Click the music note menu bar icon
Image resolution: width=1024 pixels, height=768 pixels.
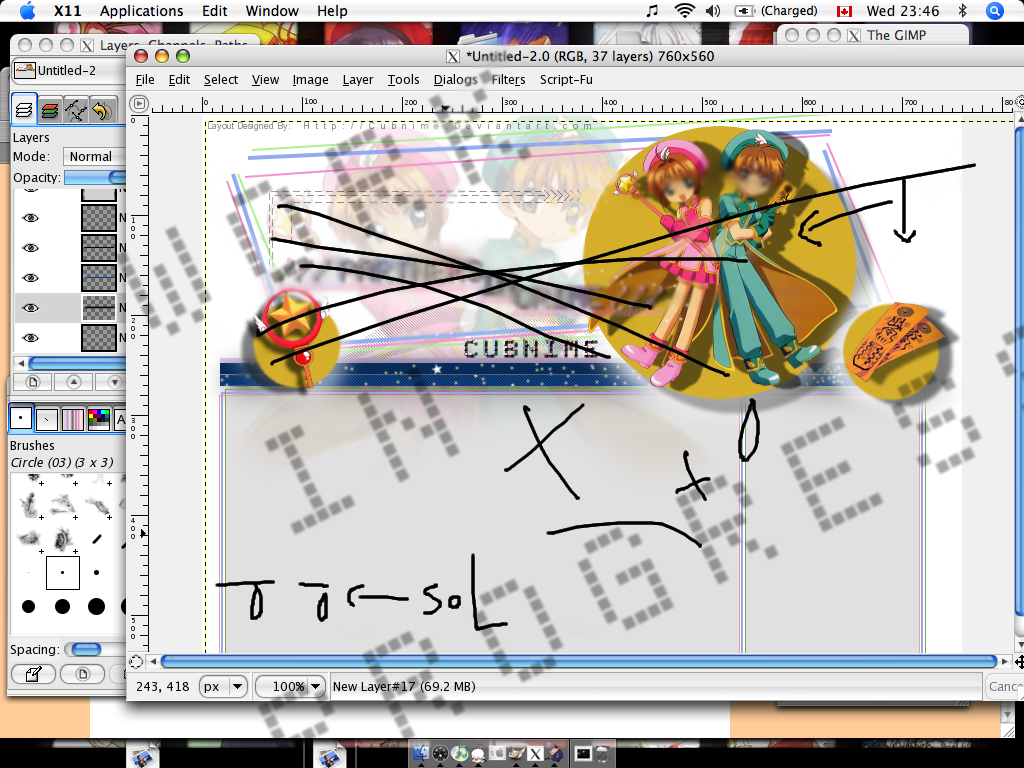pyautogui.click(x=652, y=11)
